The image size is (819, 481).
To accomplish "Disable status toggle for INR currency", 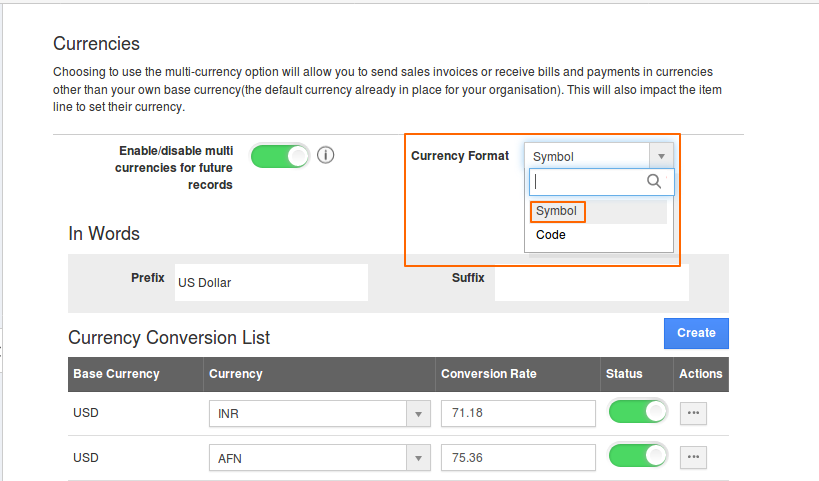I will [x=637, y=412].
